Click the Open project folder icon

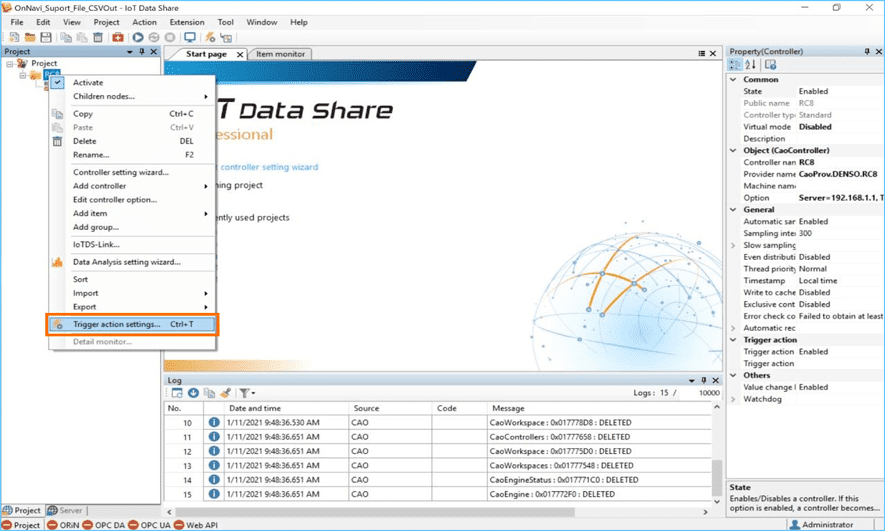pos(30,37)
